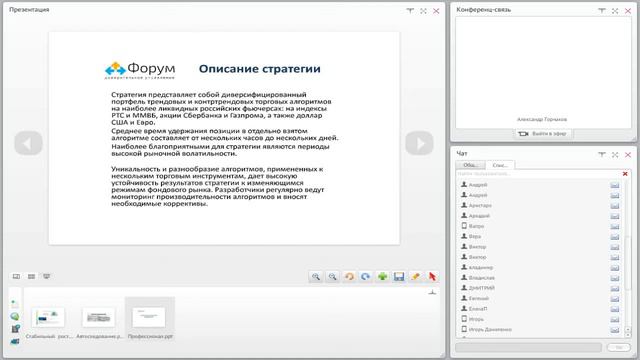Viewport: 640px width, 360px height.
Task: Pin the Презентация panel
Action: click(410, 11)
